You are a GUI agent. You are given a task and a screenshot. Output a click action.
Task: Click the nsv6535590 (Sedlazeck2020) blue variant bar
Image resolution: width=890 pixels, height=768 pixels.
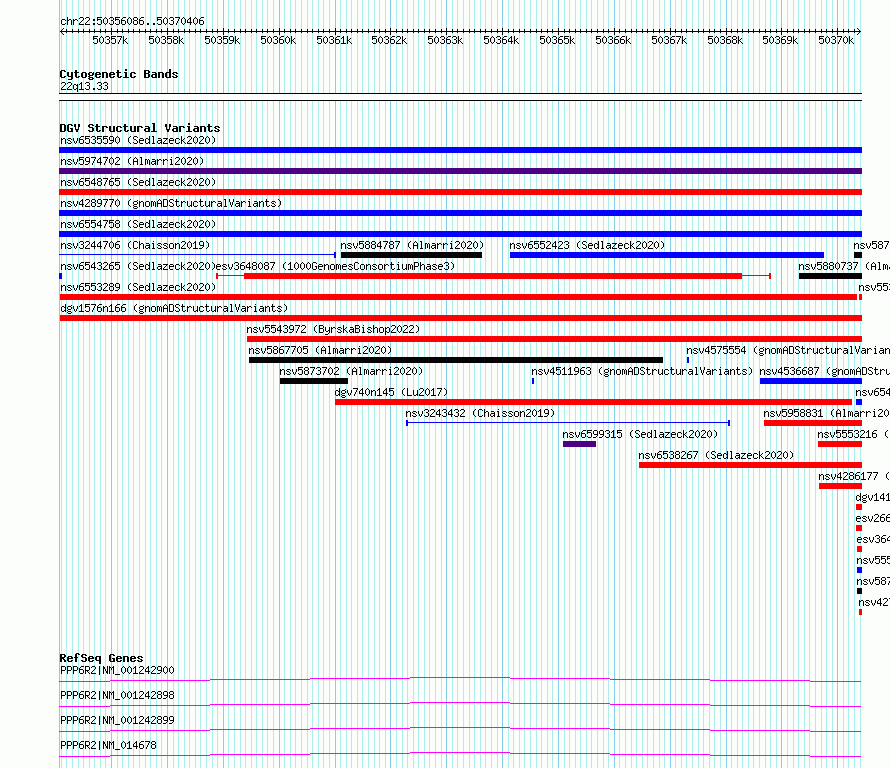(460, 150)
